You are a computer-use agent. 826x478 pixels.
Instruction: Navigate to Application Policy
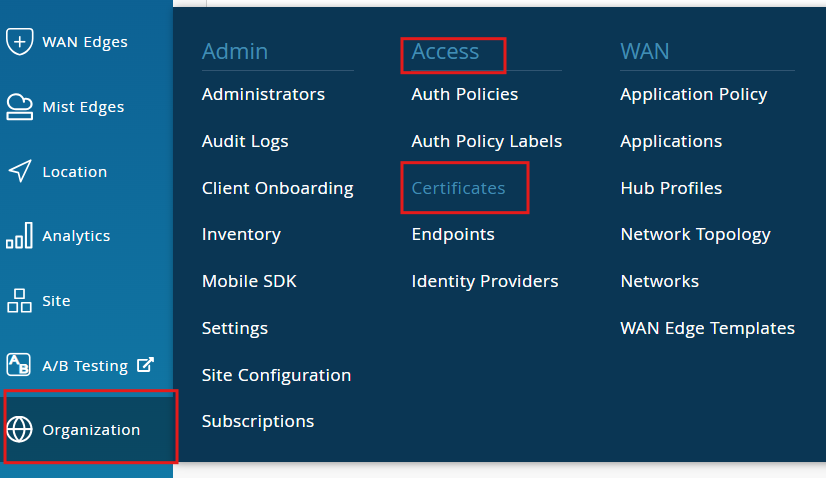tap(693, 94)
